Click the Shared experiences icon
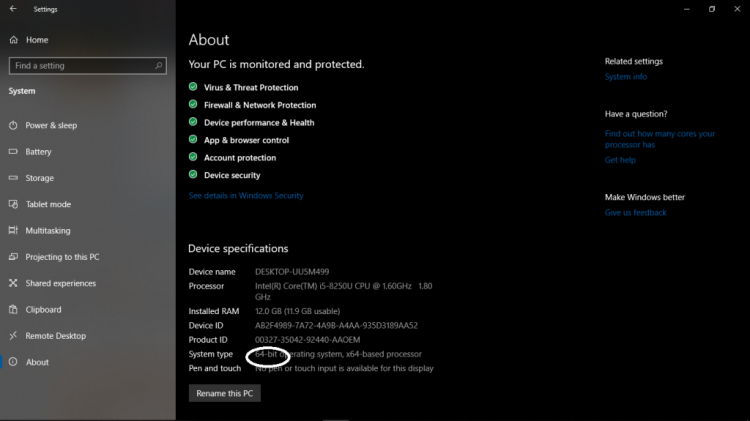750x421 pixels. point(13,283)
